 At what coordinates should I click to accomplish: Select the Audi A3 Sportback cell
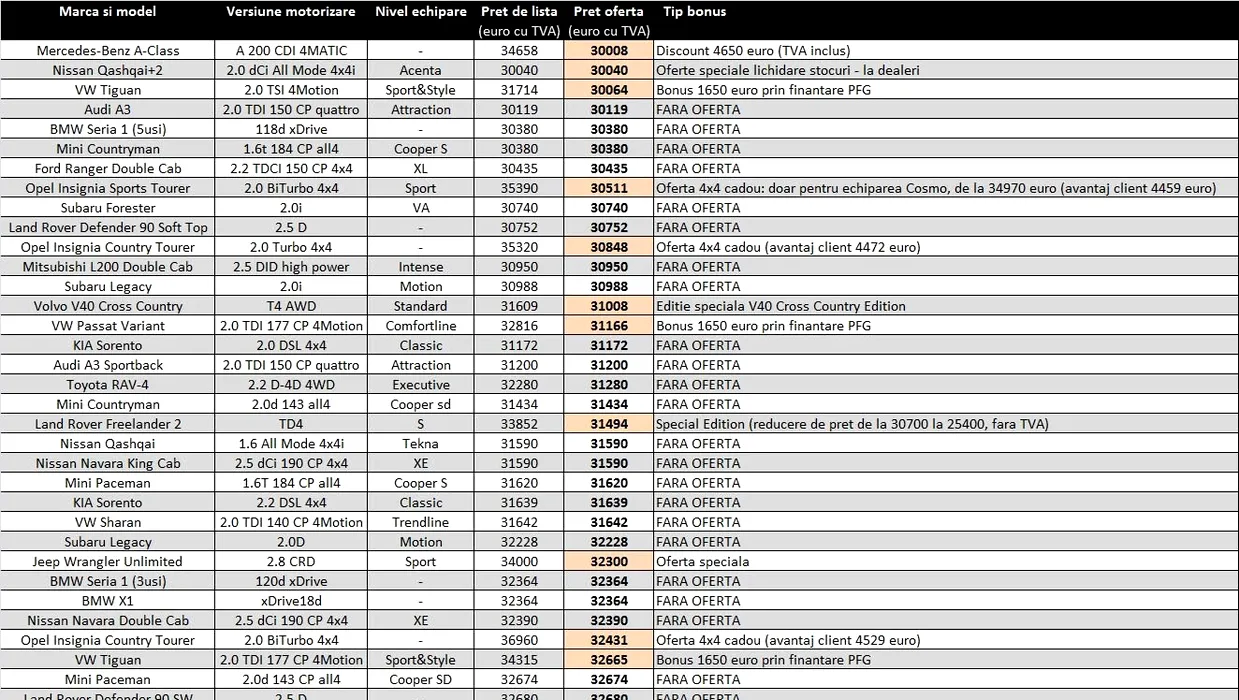pos(108,365)
